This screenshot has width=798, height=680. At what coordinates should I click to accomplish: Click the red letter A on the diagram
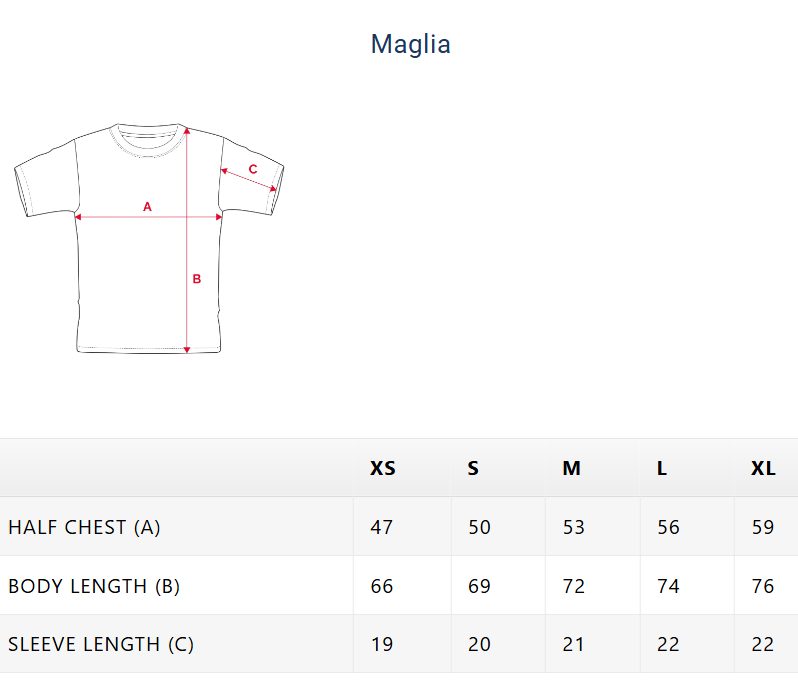point(147,207)
